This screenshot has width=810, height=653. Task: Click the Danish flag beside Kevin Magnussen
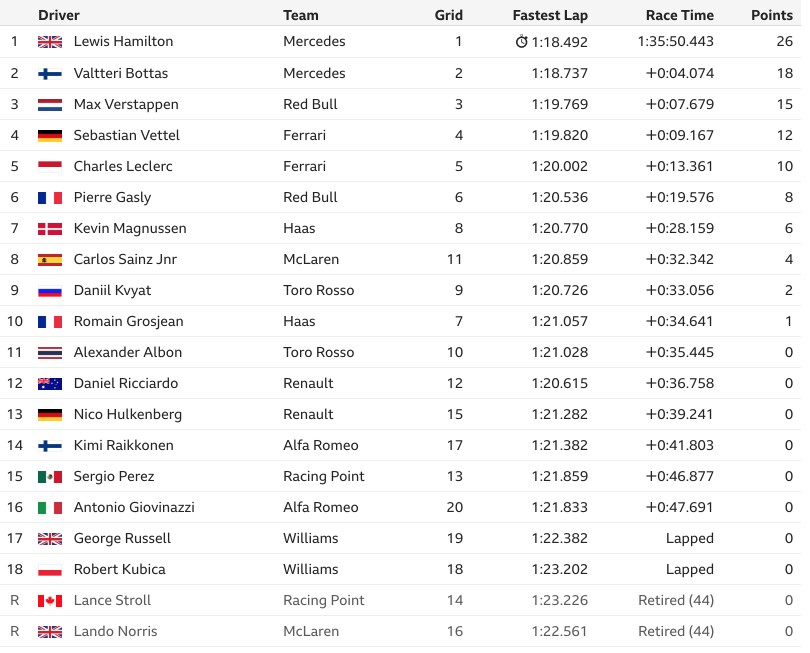(x=50, y=229)
